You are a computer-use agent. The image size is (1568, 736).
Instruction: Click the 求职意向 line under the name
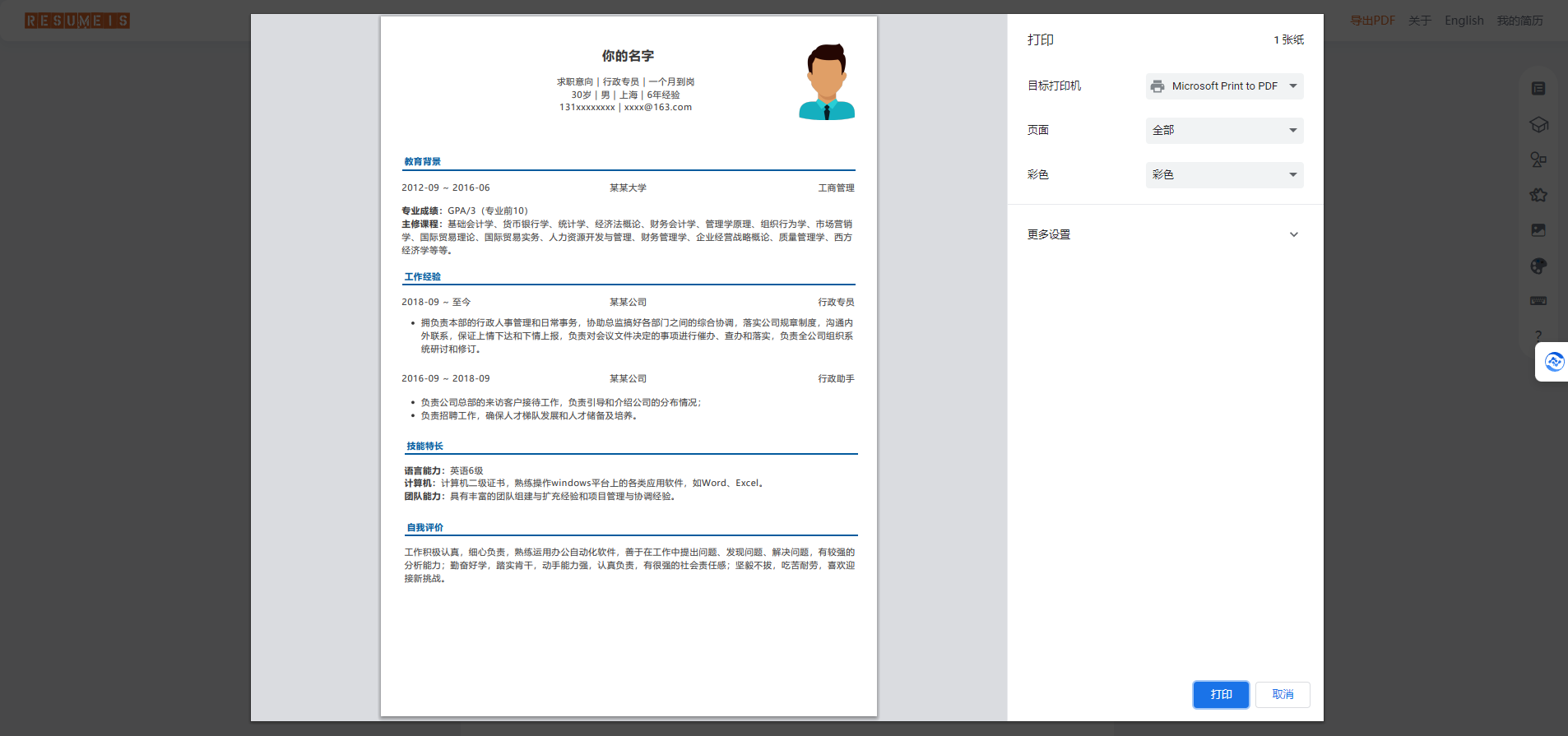click(x=626, y=82)
